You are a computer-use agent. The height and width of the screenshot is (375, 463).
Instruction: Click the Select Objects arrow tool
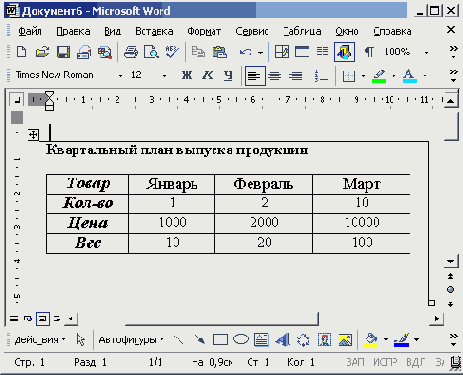click(x=81, y=340)
